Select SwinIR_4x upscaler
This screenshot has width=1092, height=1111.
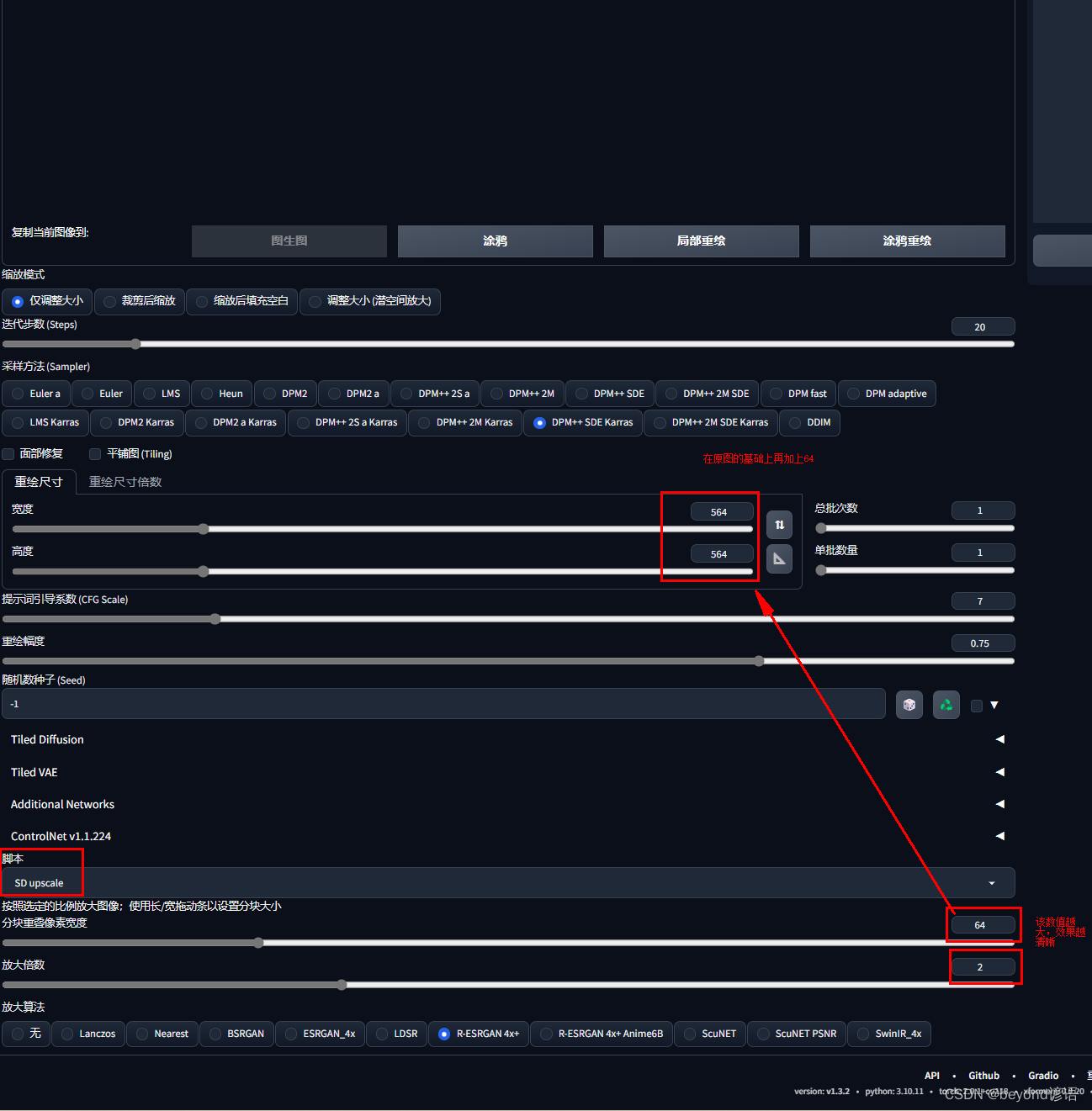(889, 1034)
